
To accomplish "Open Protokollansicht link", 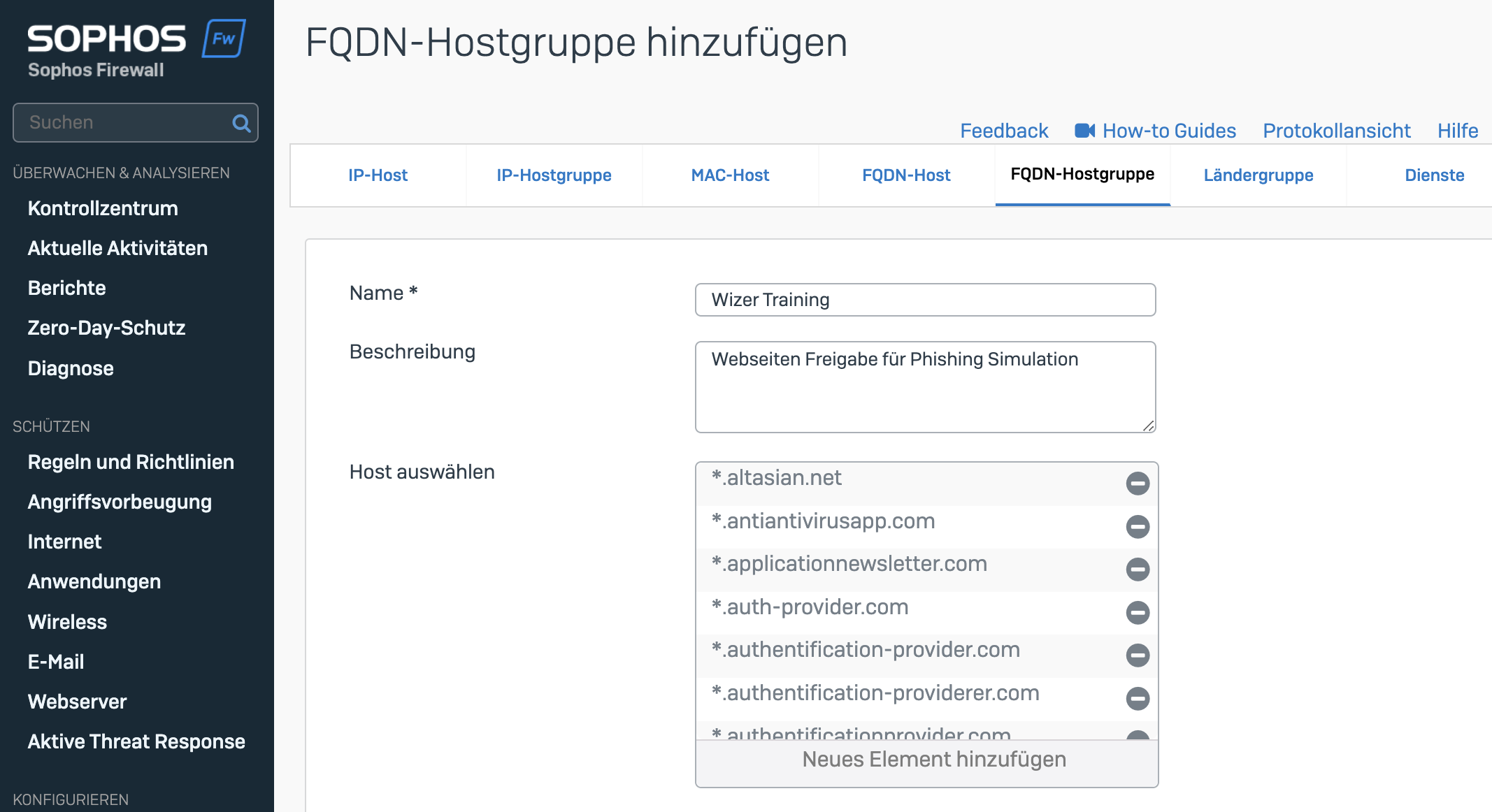I will (x=1336, y=131).
